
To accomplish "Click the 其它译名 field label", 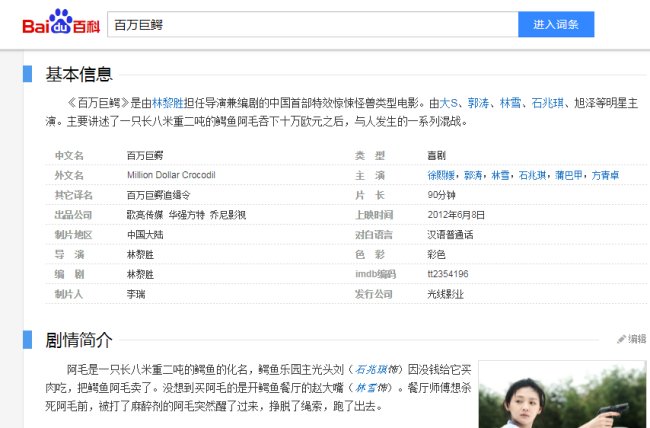I will click(x=73, y=195).
